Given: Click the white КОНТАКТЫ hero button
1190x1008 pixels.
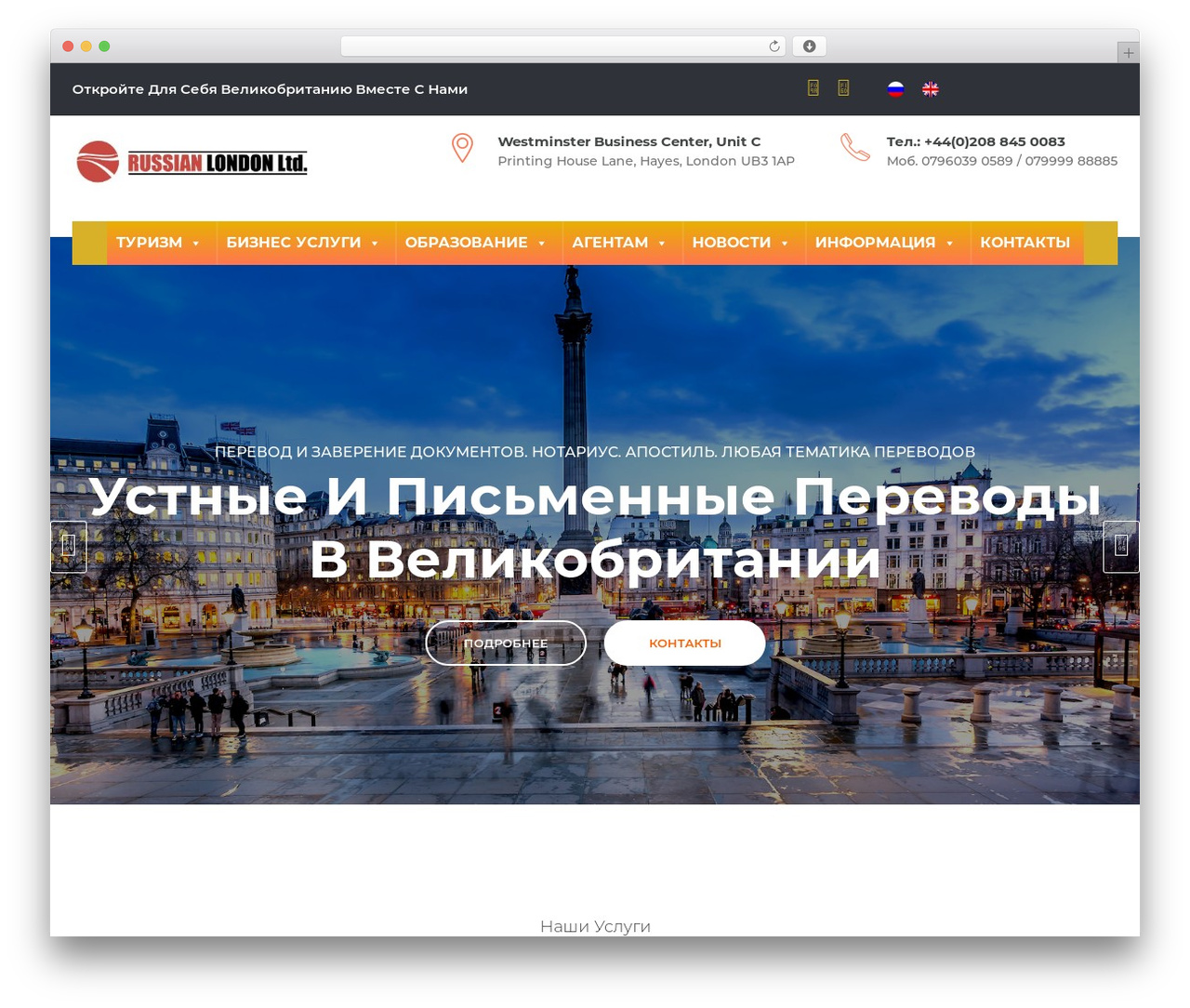Looking at the screenshot, I should [x=685, y=643].
